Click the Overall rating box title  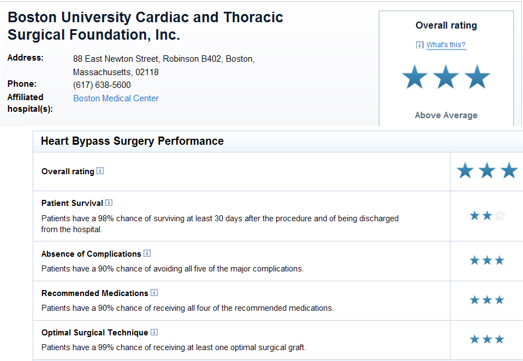(446, 25)
